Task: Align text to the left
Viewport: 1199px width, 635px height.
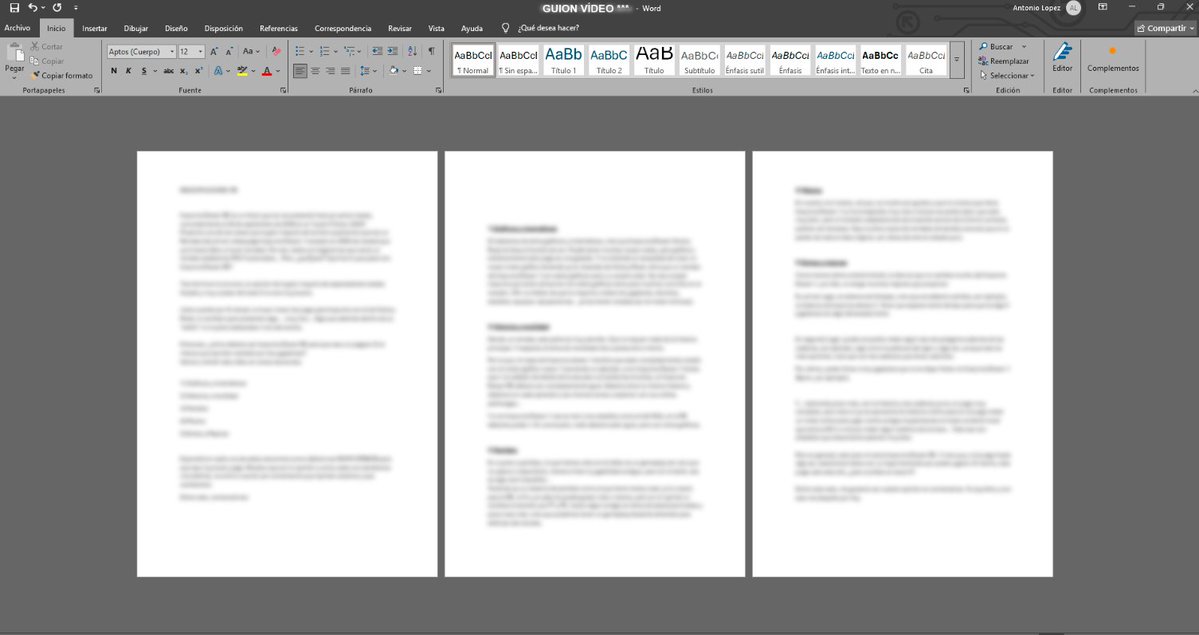Action: coord(300,71)
